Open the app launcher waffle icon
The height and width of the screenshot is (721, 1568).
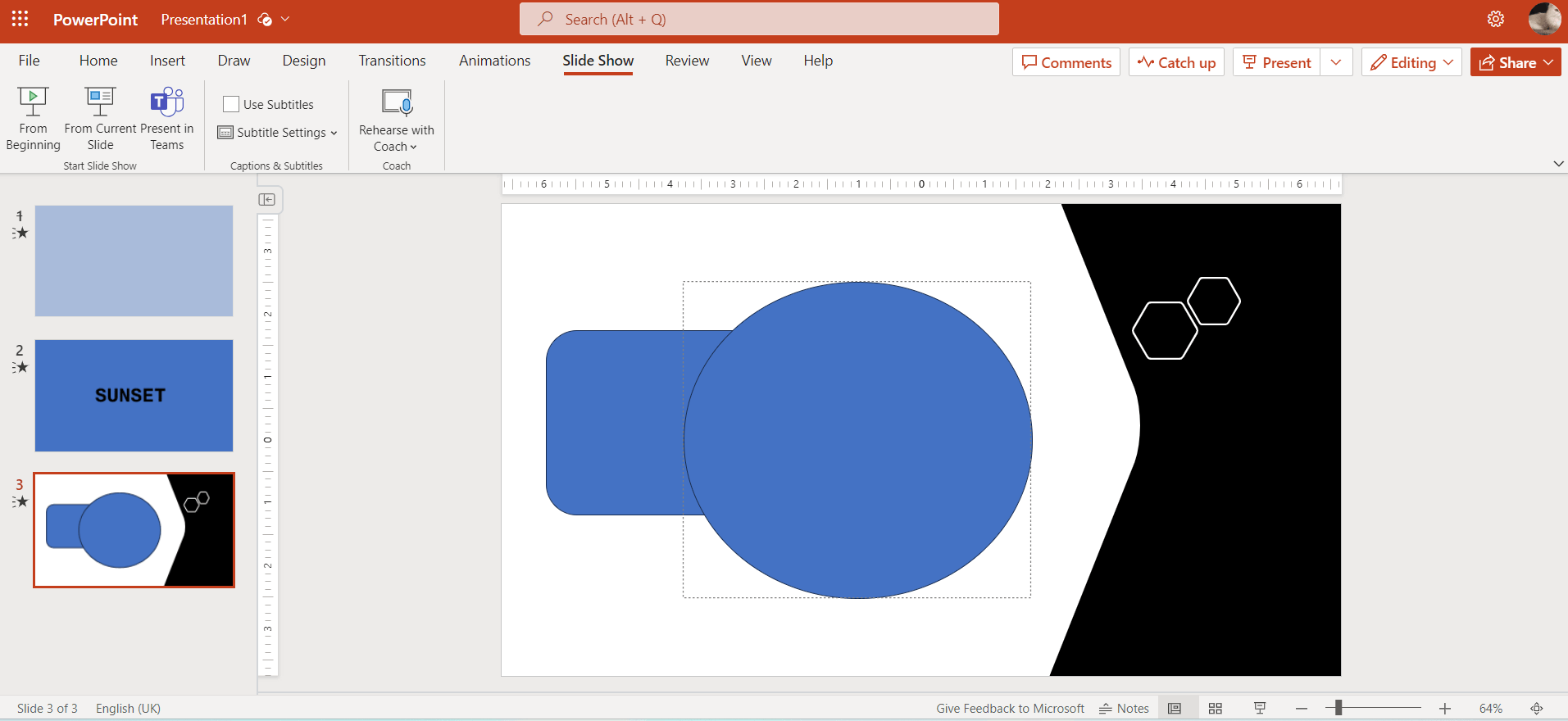tap(20, 19)
